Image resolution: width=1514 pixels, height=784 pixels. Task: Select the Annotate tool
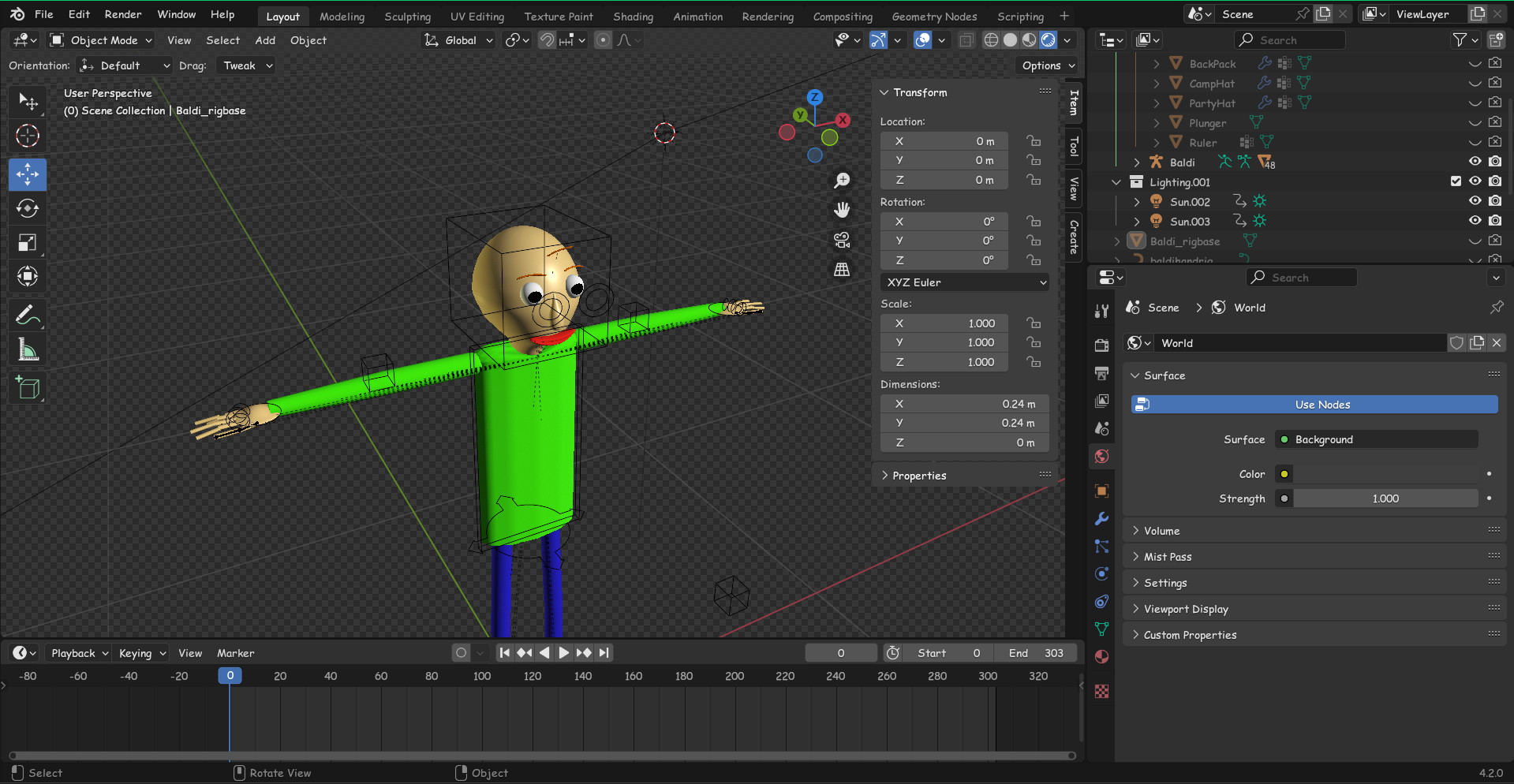28,315
